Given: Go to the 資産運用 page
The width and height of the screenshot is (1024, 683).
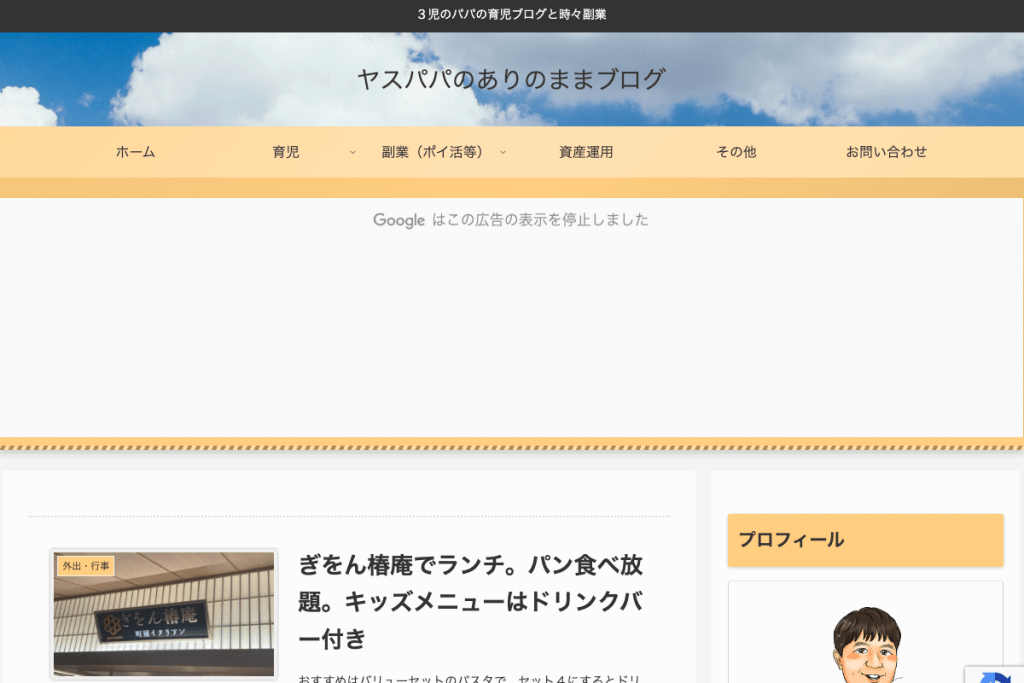Looking at the screenshot, I should click(585, 152).
